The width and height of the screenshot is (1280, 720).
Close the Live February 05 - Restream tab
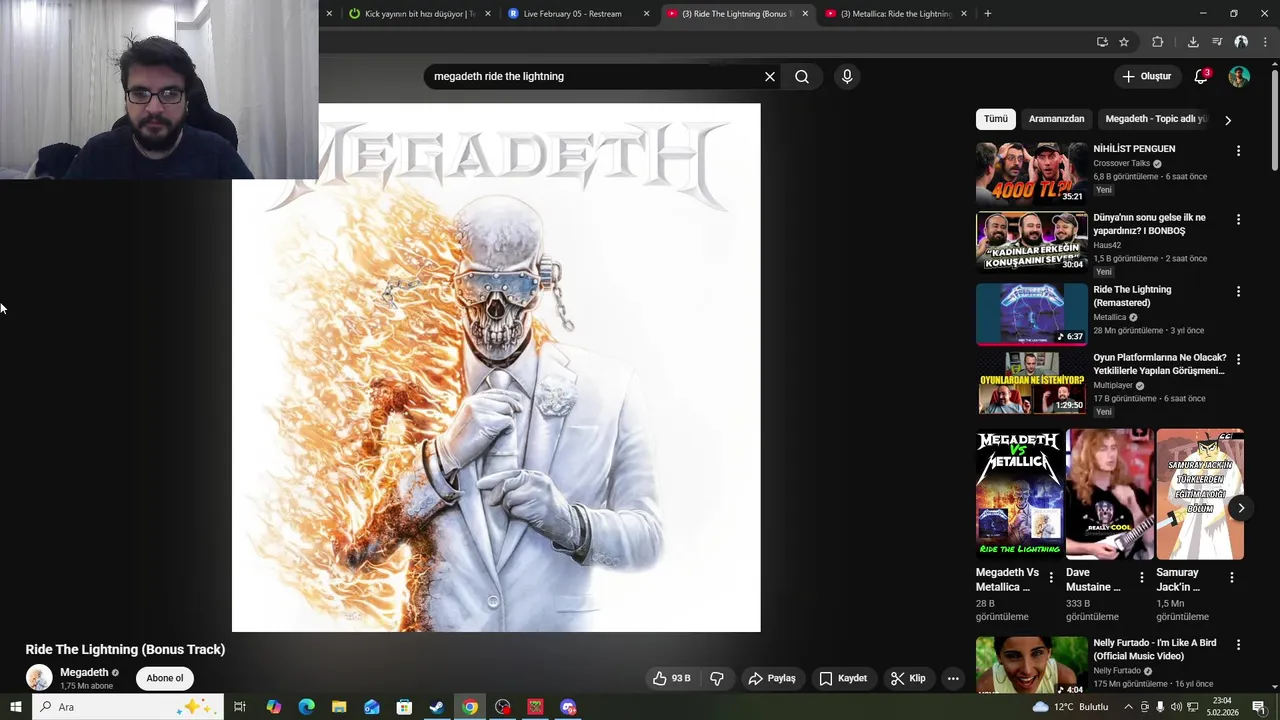[646, 14]
